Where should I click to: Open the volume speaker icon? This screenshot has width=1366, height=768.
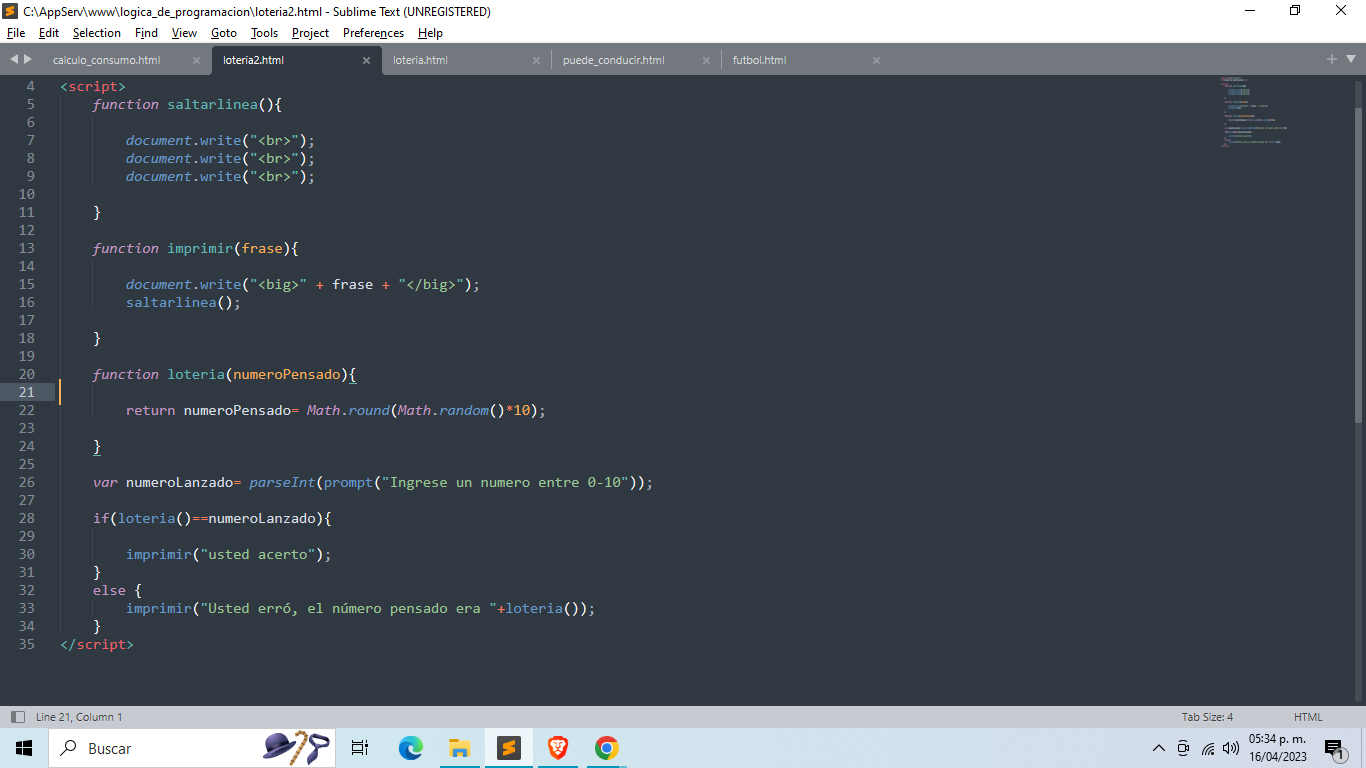point(1231,748)
